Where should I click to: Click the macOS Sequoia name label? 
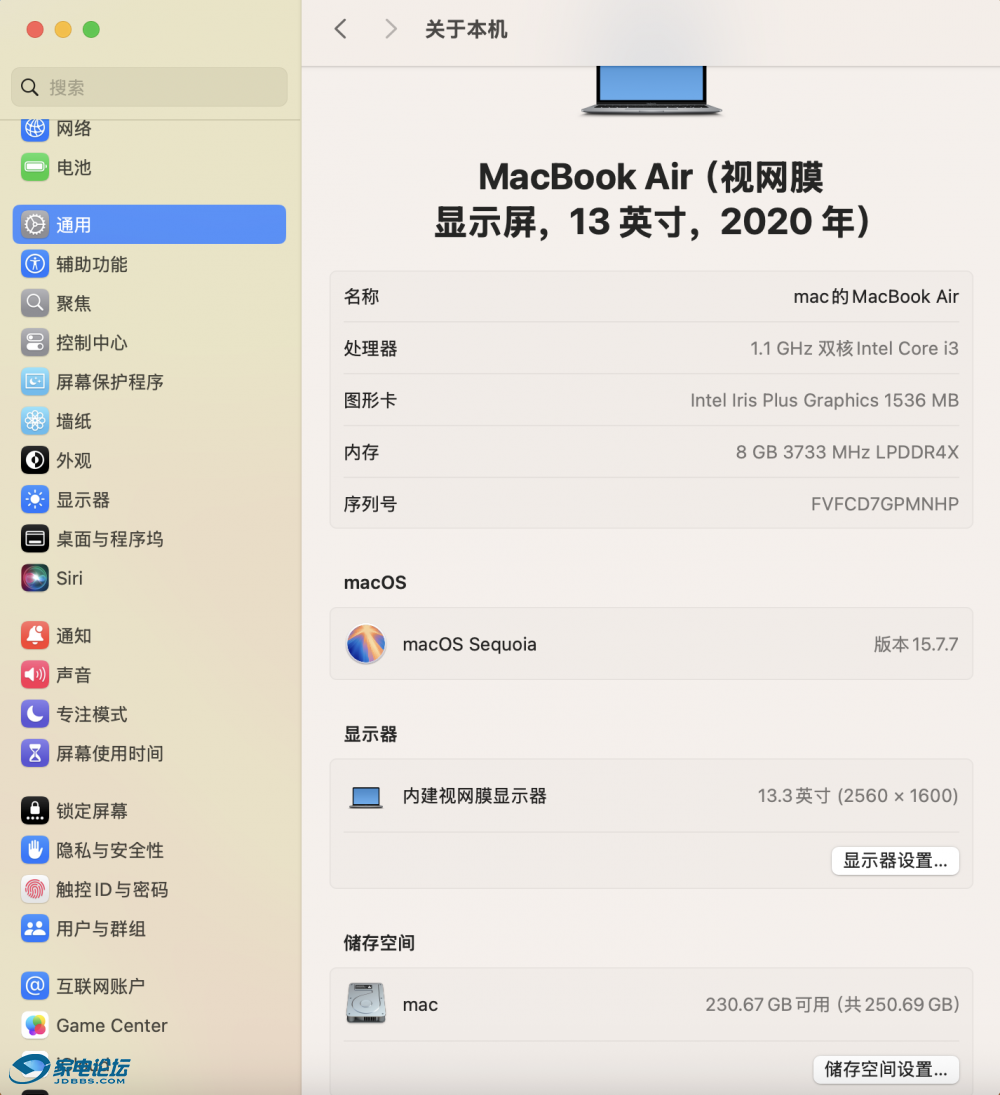[x=469, y=645]
